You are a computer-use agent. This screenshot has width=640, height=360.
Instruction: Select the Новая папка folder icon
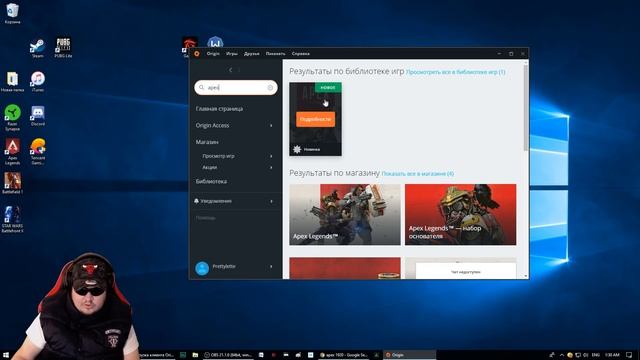point(12,82)
